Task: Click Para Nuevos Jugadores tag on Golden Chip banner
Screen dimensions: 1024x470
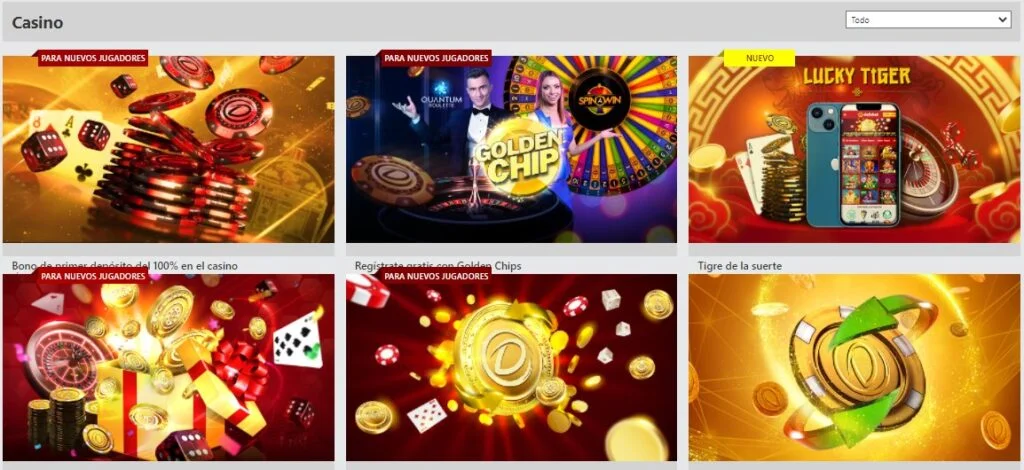Action: (436, 58)
